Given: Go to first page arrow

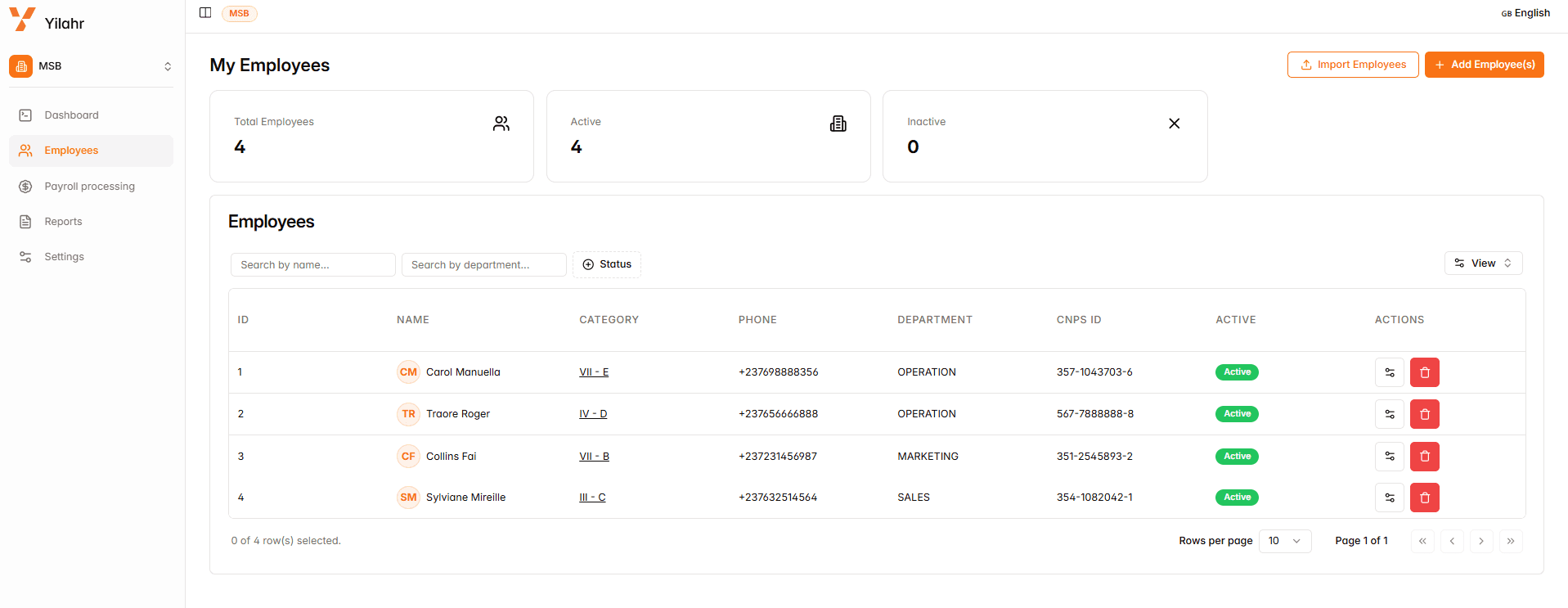Looking at the screenshot, I should (x=1422, y=541).
